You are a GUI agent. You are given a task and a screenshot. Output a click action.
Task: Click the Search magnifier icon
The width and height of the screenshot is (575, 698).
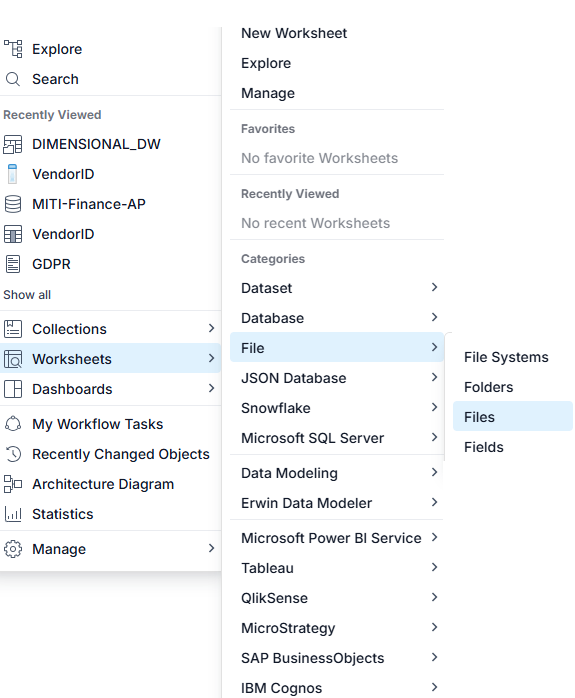point(13,79)
